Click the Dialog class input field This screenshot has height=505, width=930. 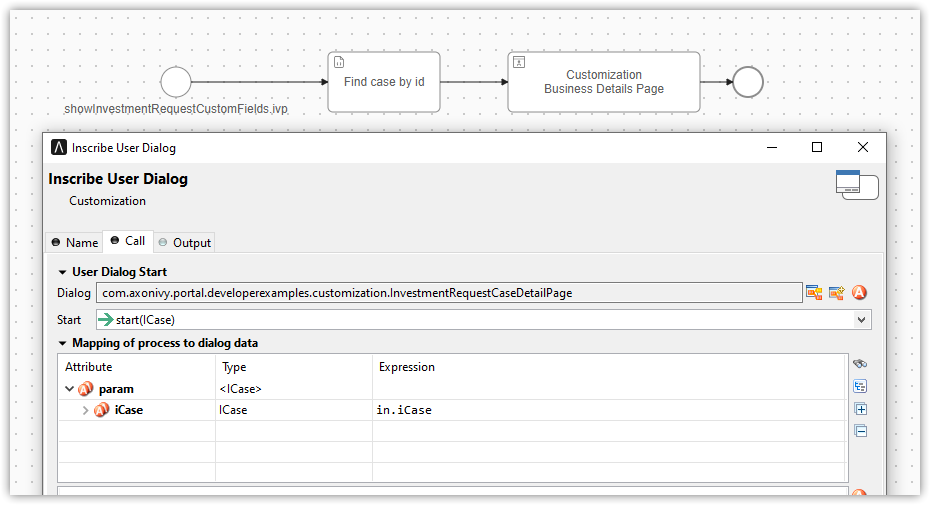(x=449, y=293)
